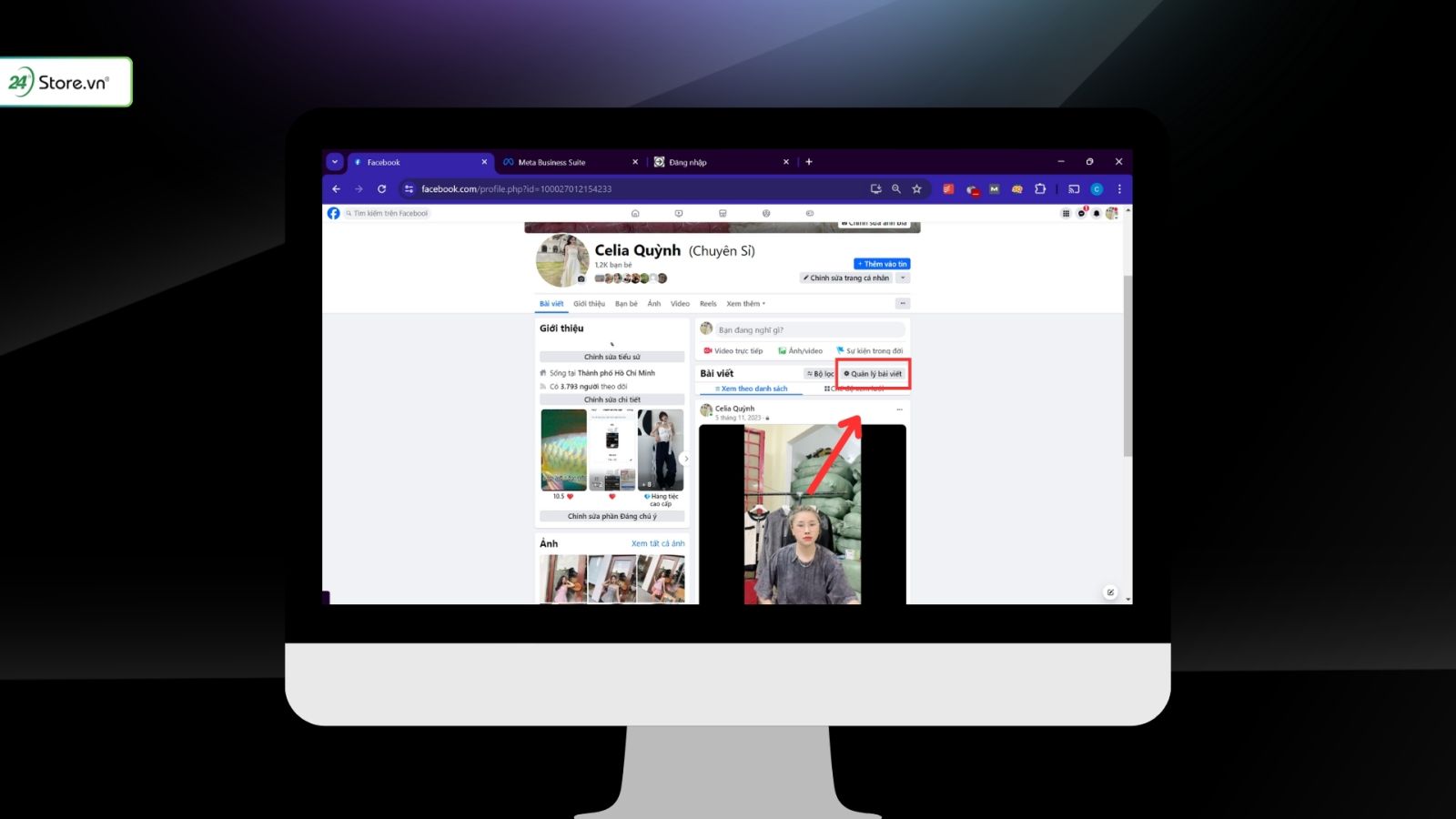The width and height of the screenshot is (1456, 819).
Task: Open Facebook notifications bell
Action: pyautogui.click(x=1097, y=213)
